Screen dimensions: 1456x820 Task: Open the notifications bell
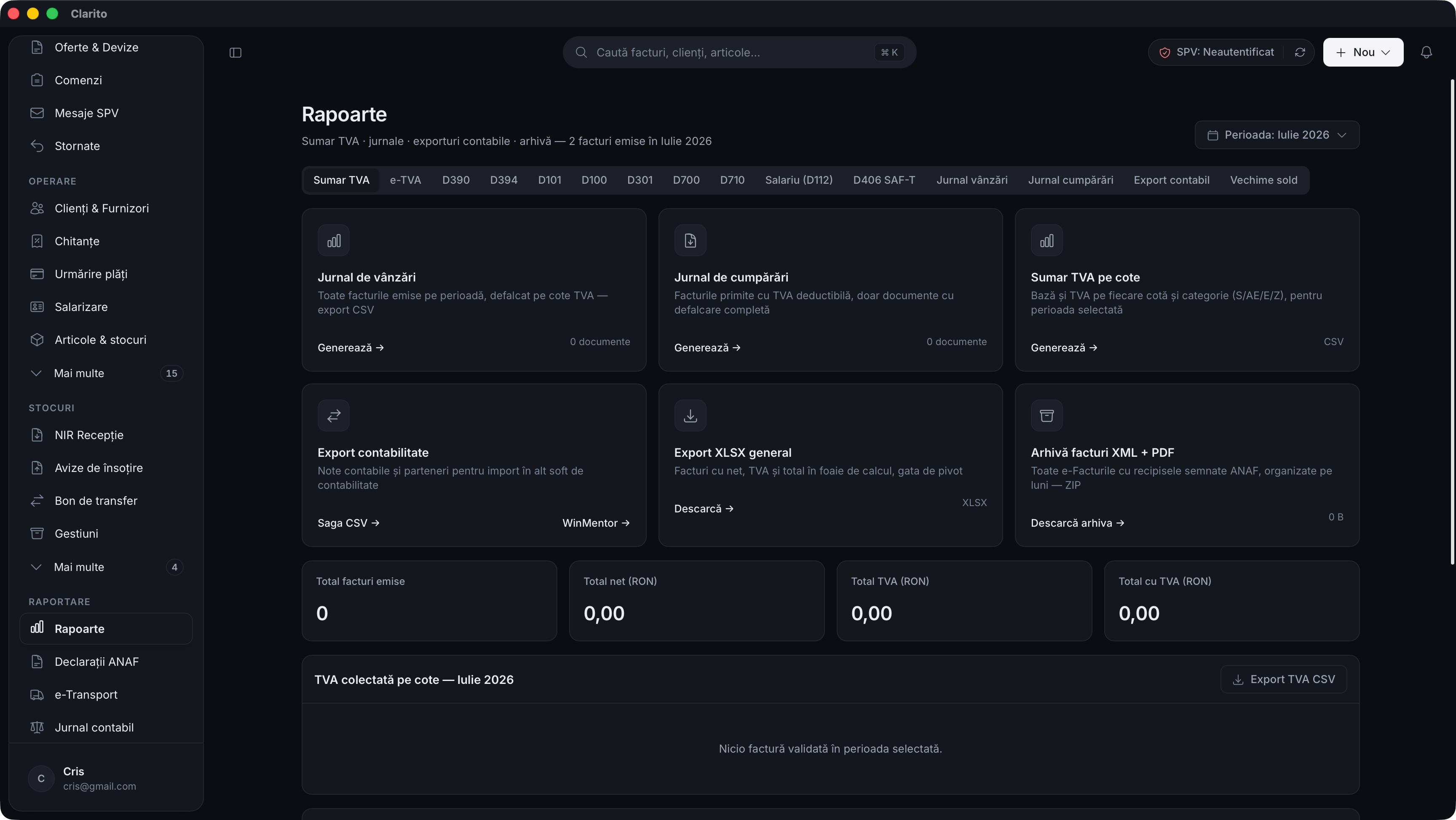[1426, 52]
